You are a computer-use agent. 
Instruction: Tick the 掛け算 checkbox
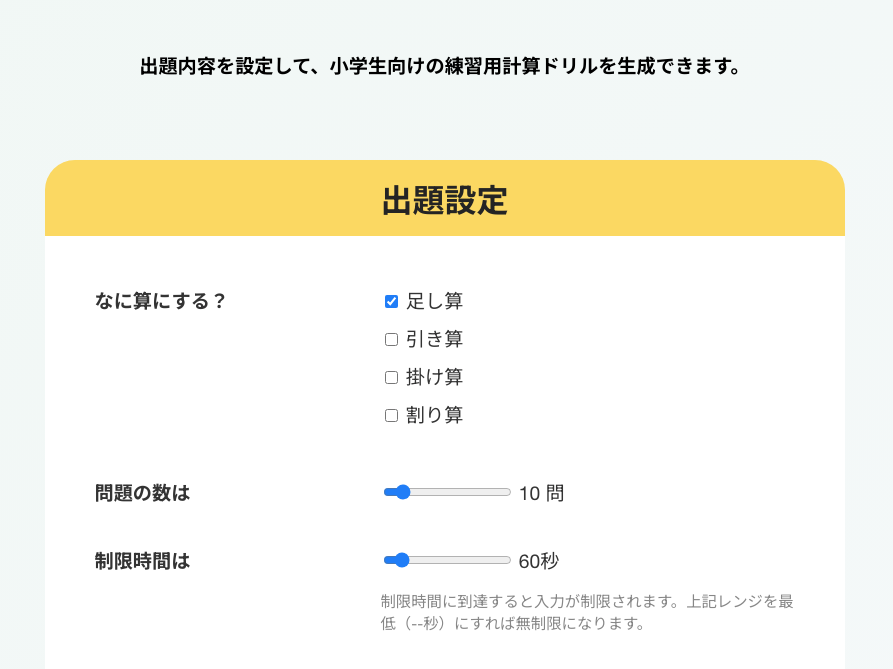[391, 377]
